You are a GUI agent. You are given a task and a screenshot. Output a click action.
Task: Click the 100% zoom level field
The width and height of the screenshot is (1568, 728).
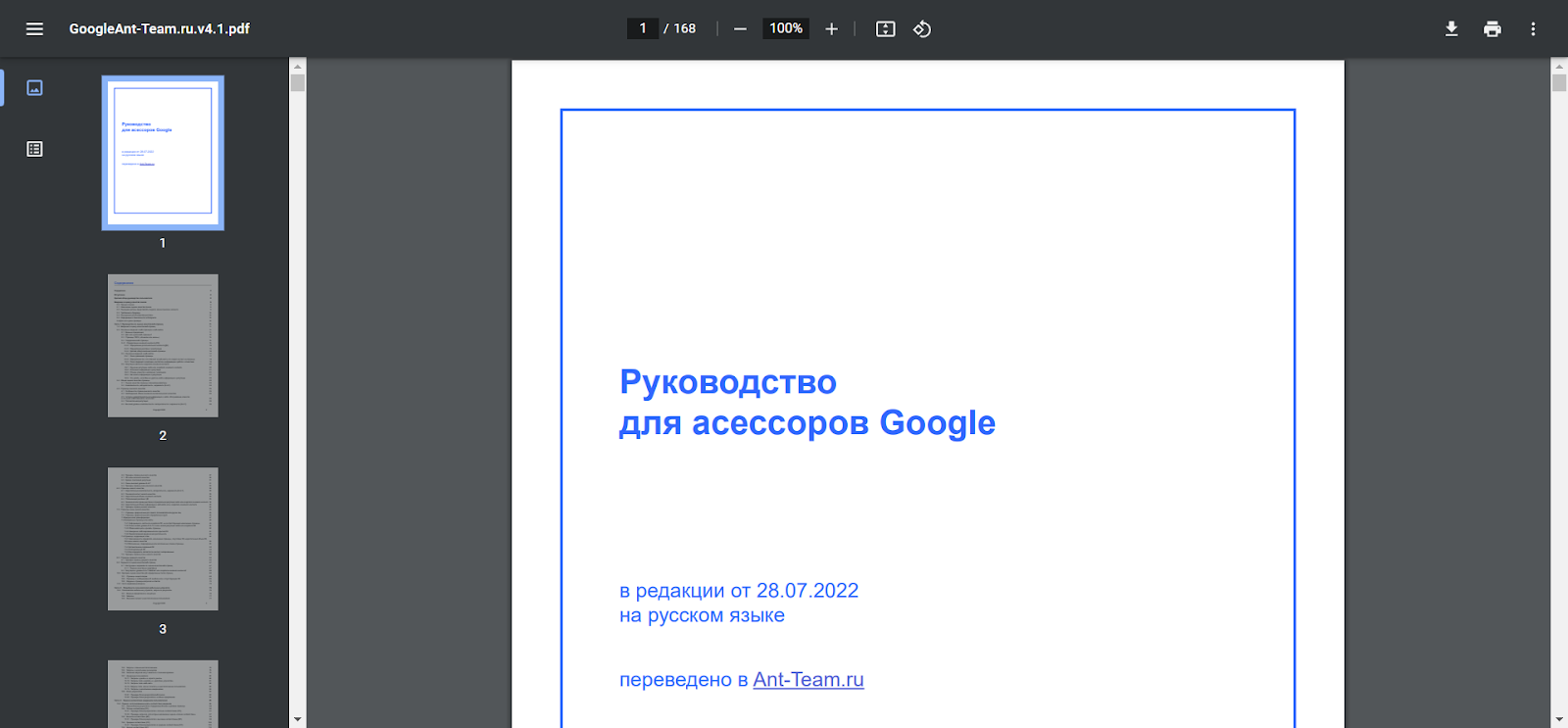tap(785, 28)
